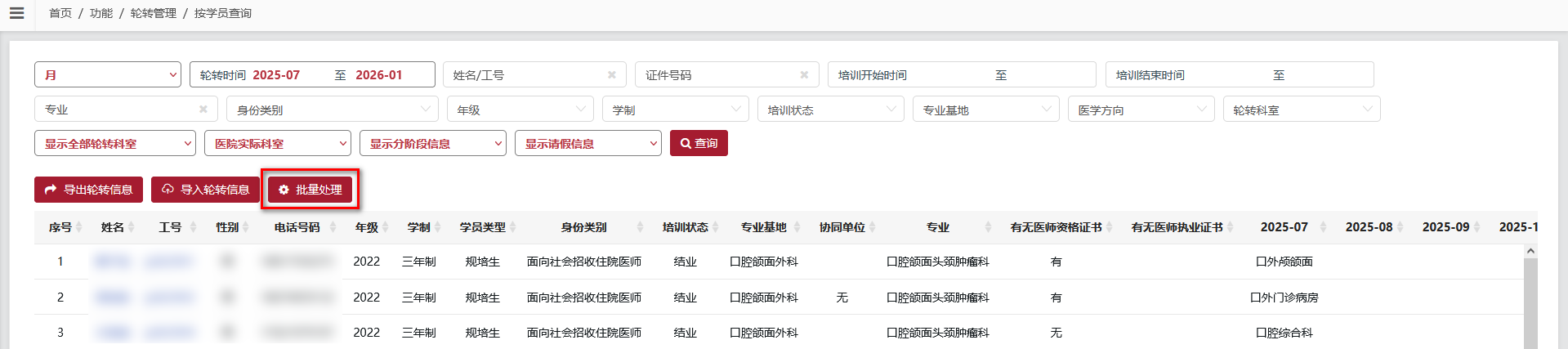Expand the 专业基地 filter dropdown
Screen dimensions: 1568x349
986,110
